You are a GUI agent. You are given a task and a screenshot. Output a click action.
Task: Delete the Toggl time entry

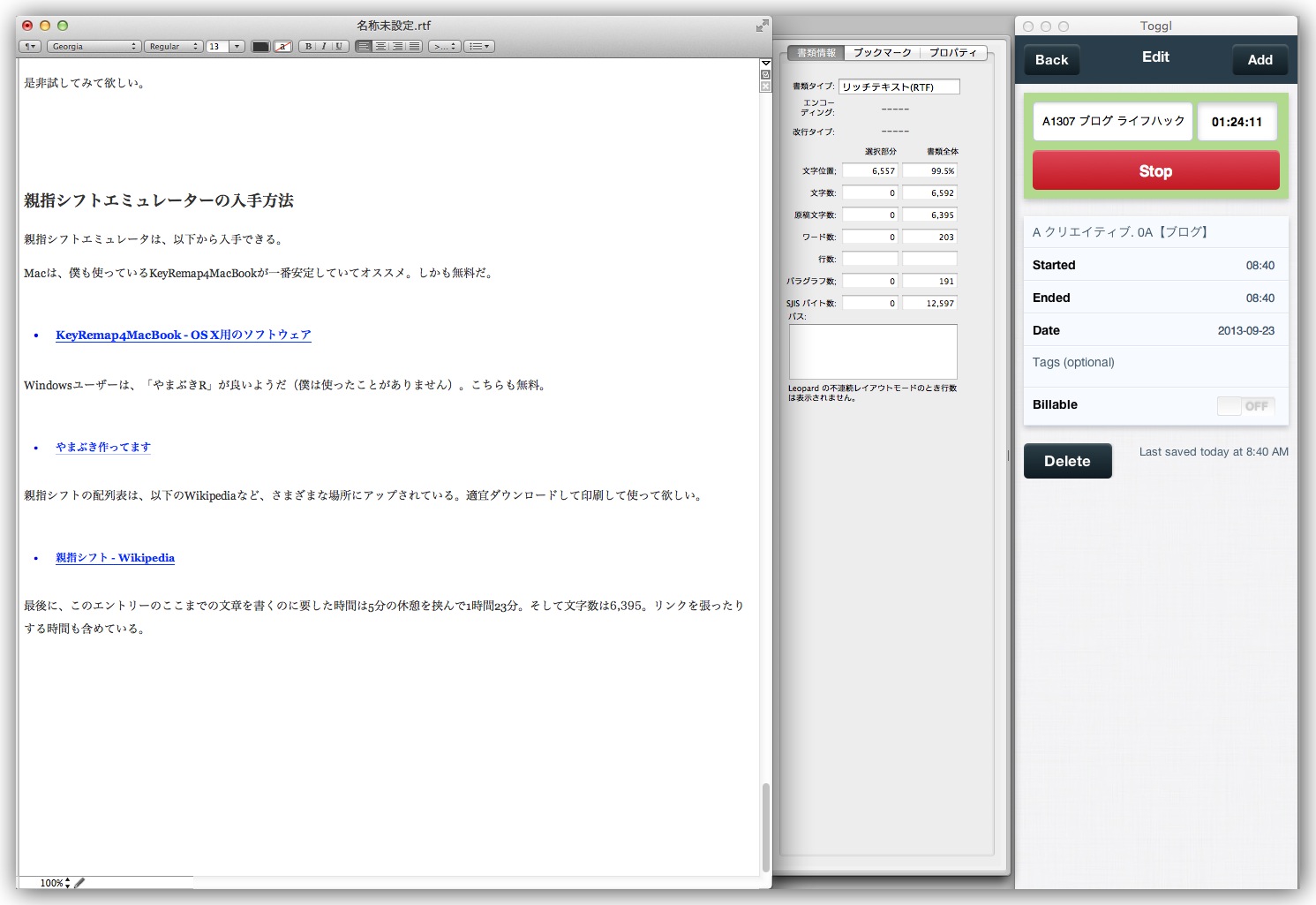click(x=1067, y=461)
